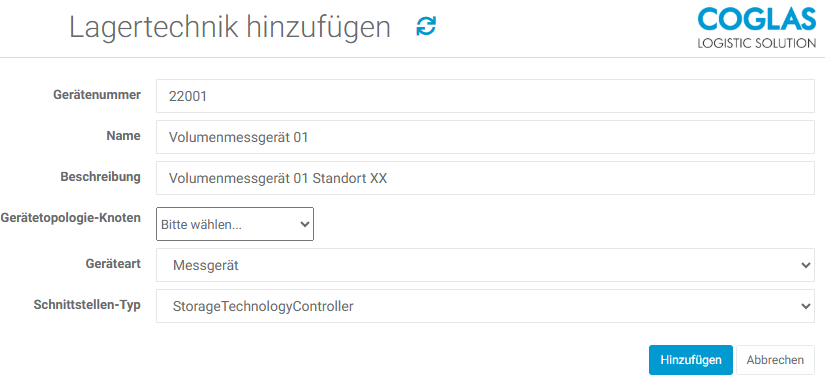Click the Beschreibung label text

click(x=100, y=177)
